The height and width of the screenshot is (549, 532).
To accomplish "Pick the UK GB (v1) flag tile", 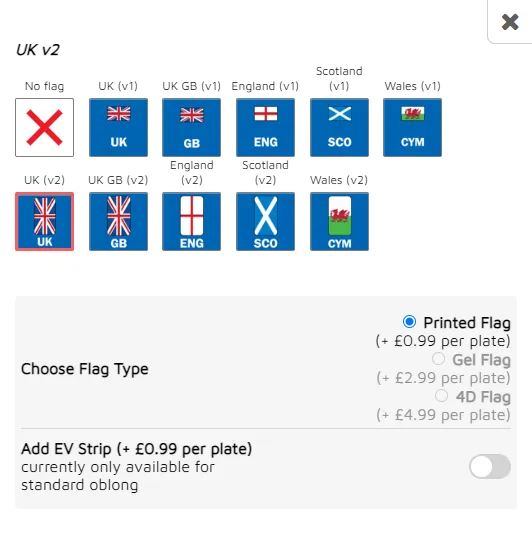I will (192, 127).
